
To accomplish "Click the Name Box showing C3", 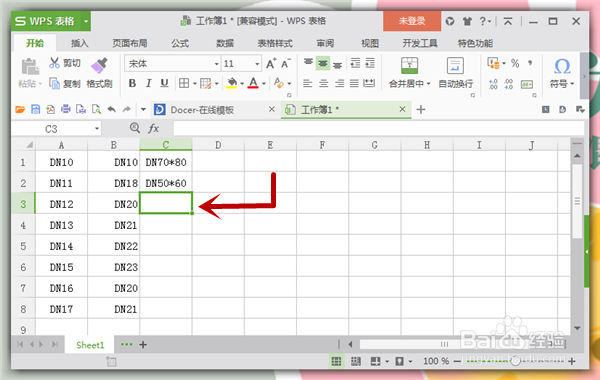I will (x=56, y=129).
